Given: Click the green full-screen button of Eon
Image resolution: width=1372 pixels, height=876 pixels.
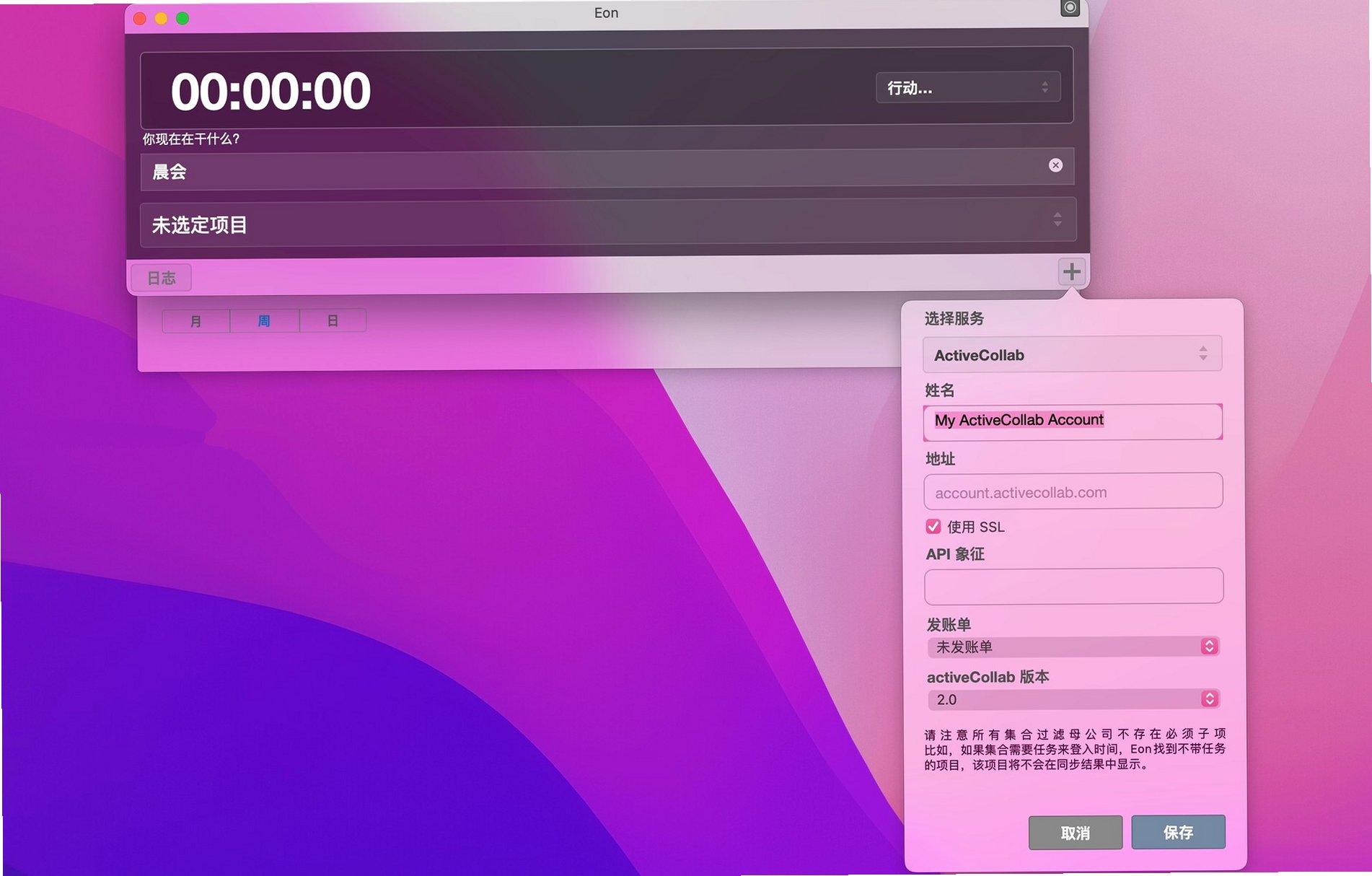Looking at the screenshot, I should tap(183, 19).
